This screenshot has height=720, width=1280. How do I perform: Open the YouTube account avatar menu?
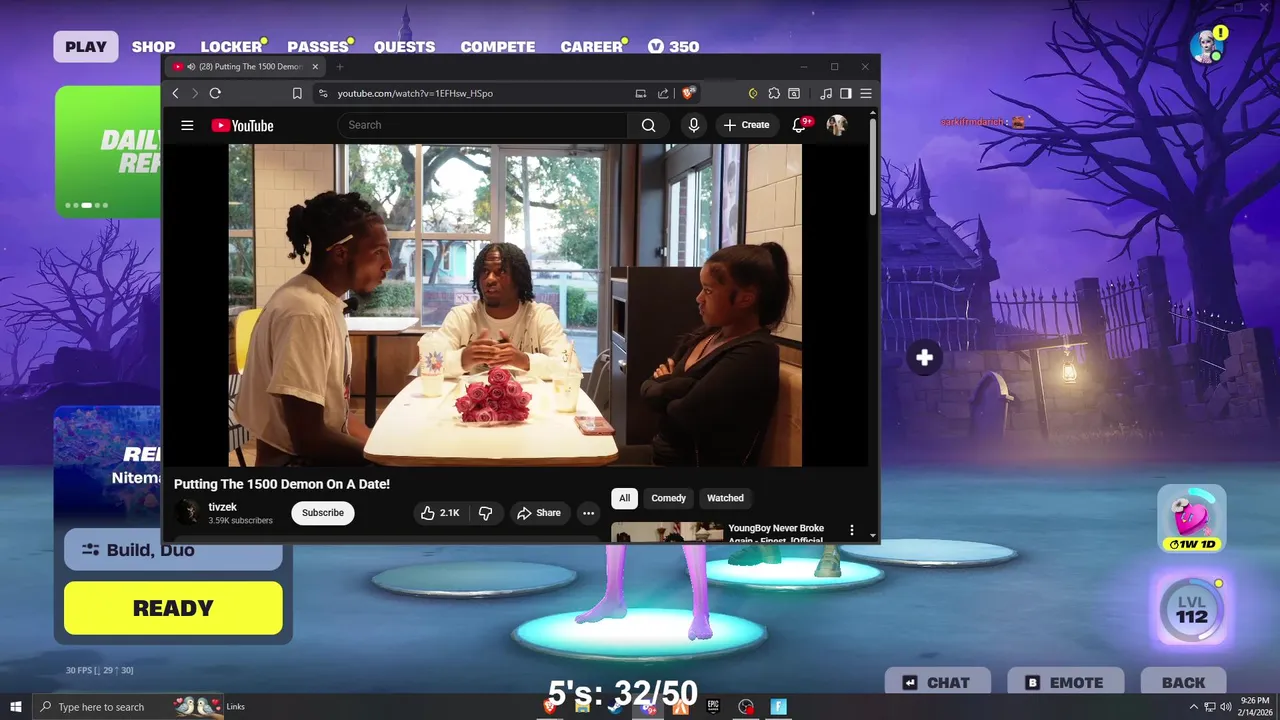836,125
